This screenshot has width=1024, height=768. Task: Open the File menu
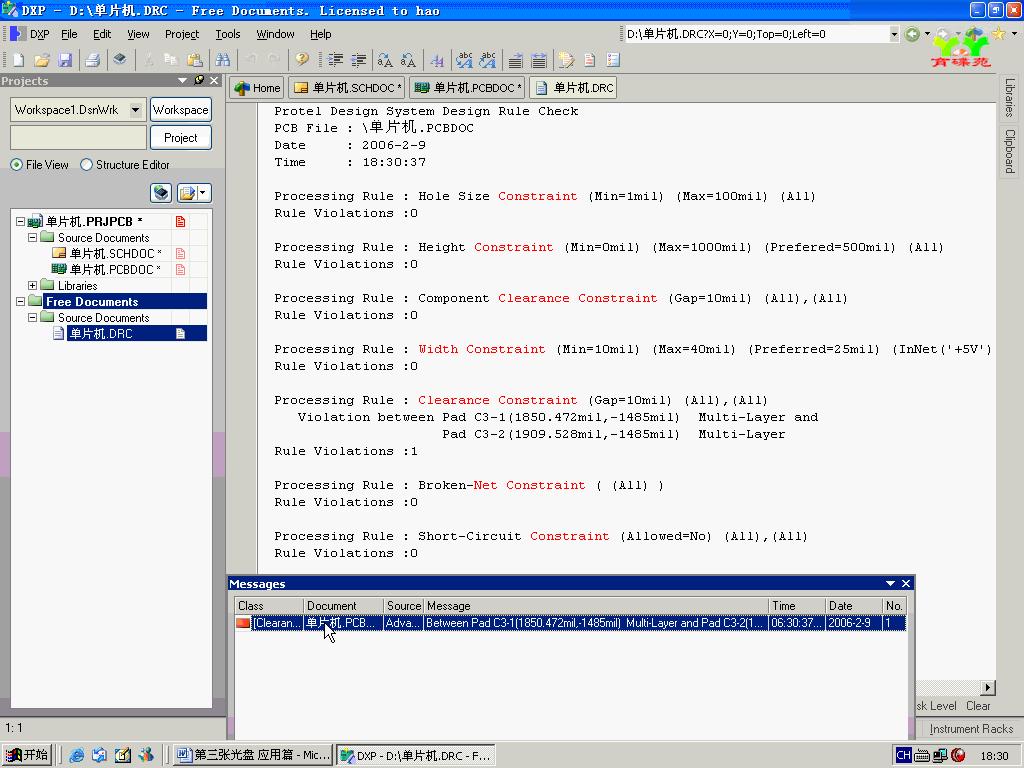(69, 34)
